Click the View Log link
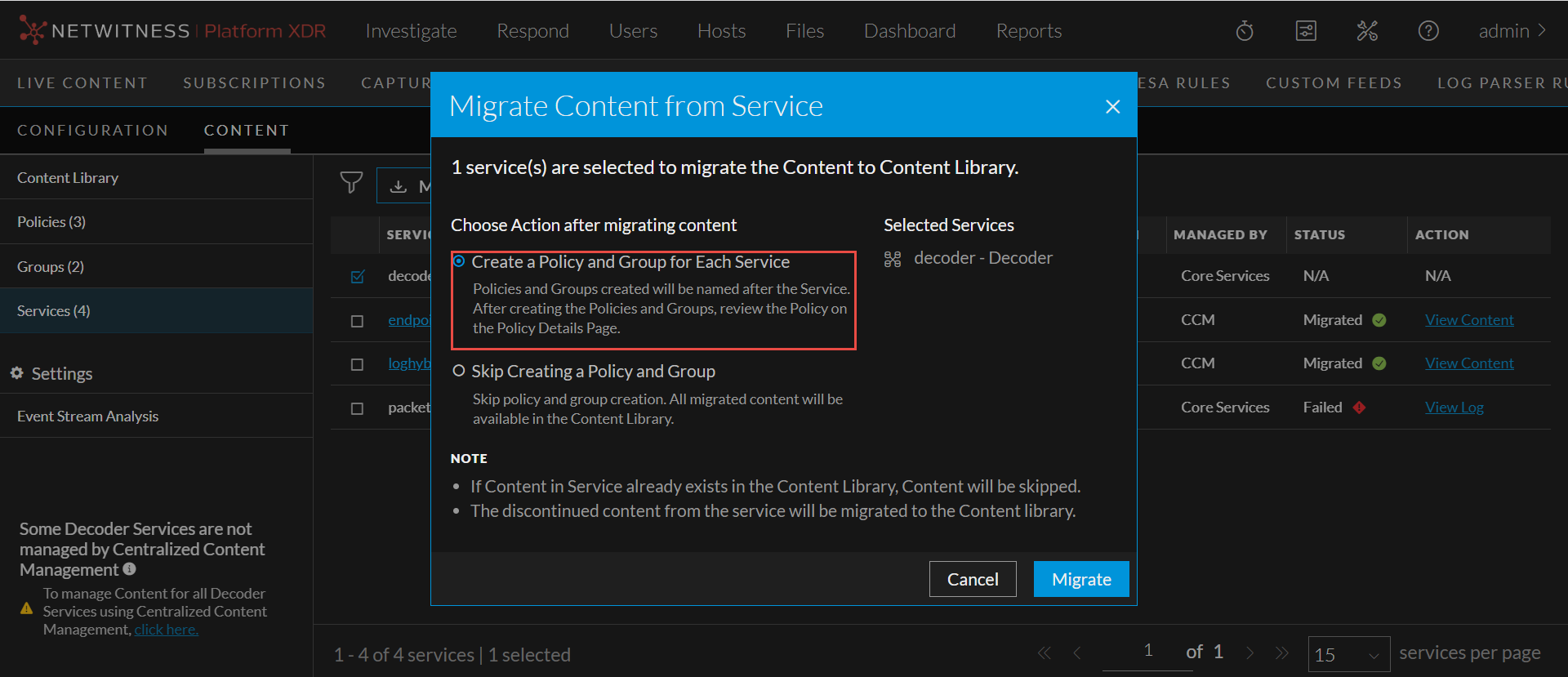This screenshot has height=677, width=1568. coord(1454,408)
